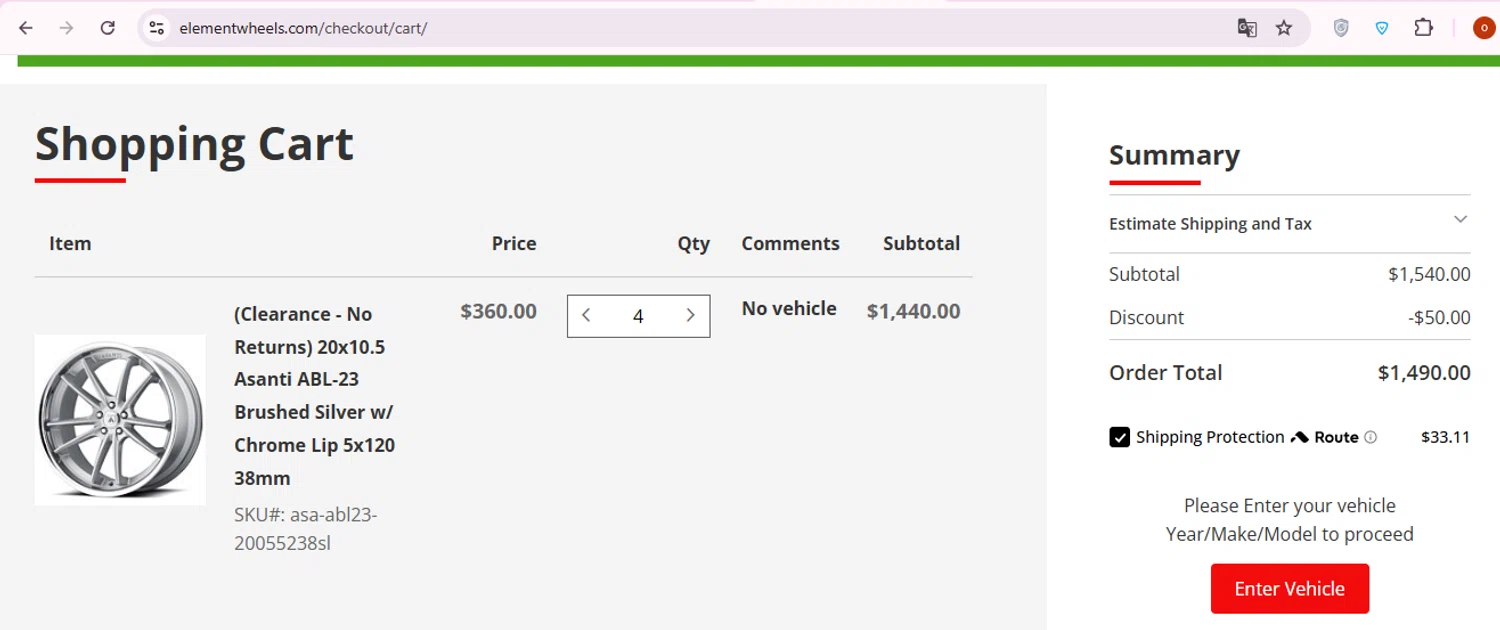
Task: Show the Route shipping protection info icon
Action: pyautogui.click(x=1371, y=437)
